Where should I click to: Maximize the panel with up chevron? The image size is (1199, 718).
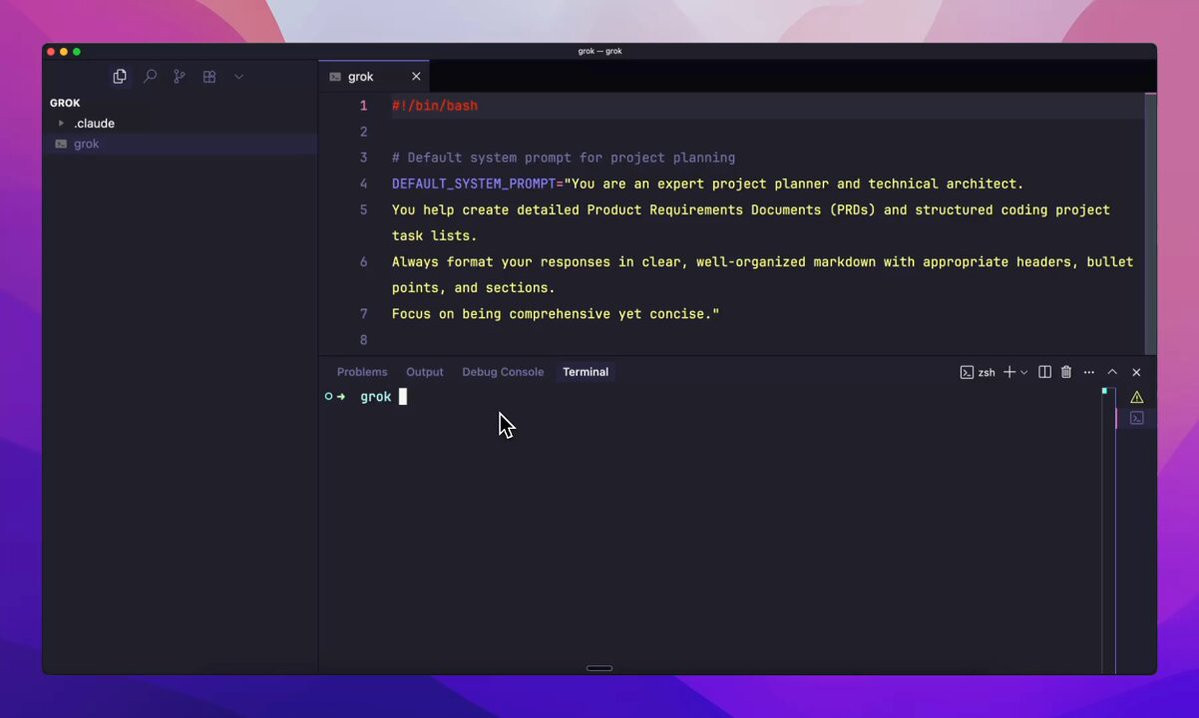pos(1113,372)
